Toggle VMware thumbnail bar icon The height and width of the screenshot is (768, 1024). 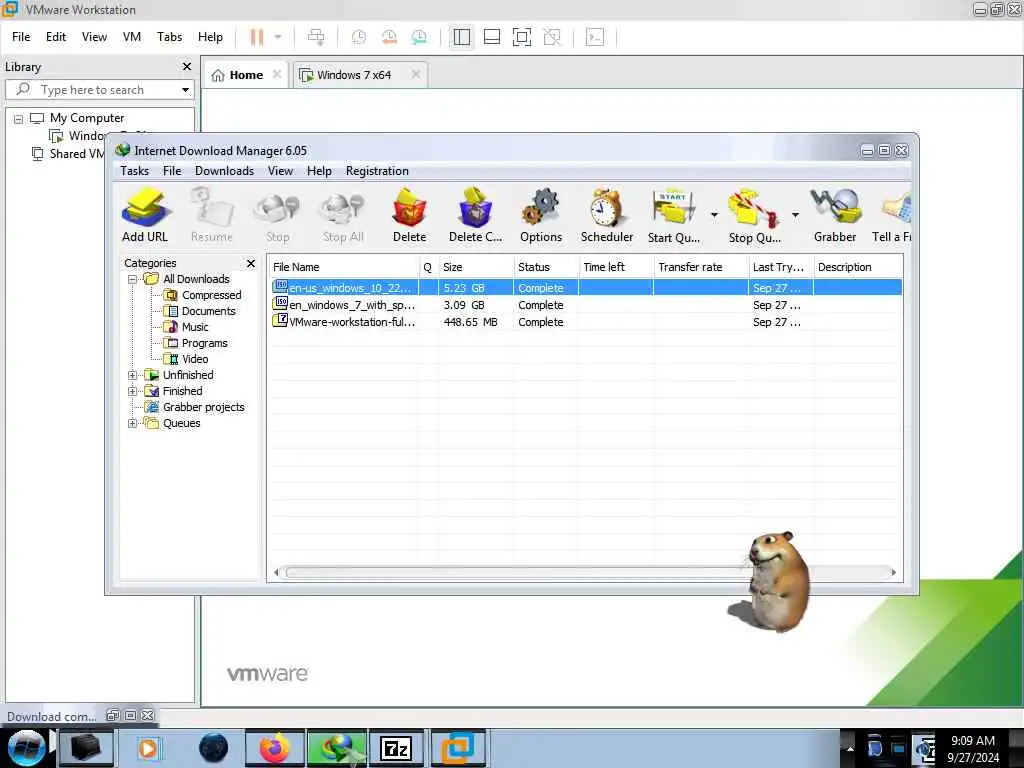[492, 37]
